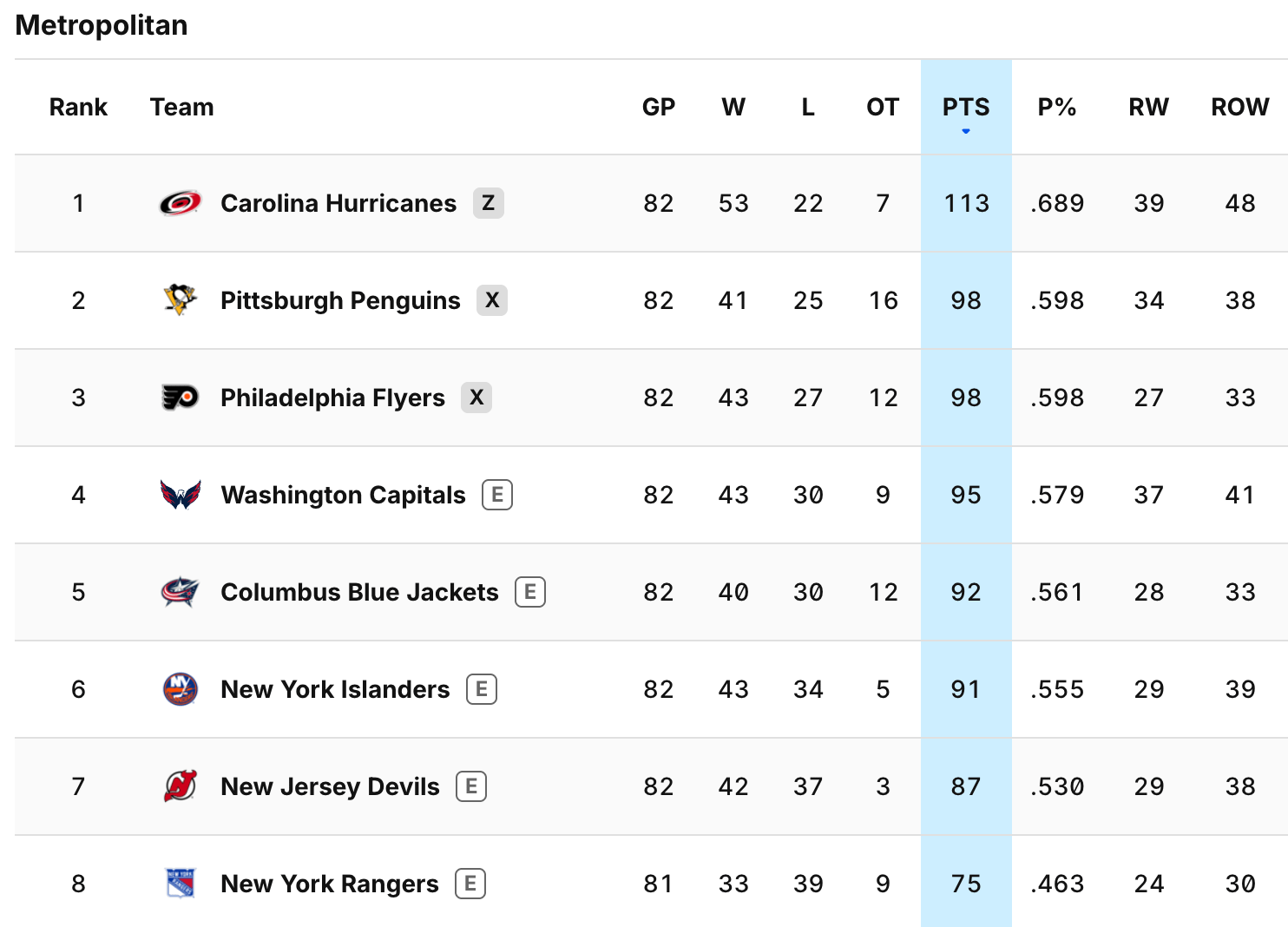Sort the table by P% header

[1057, 107]
